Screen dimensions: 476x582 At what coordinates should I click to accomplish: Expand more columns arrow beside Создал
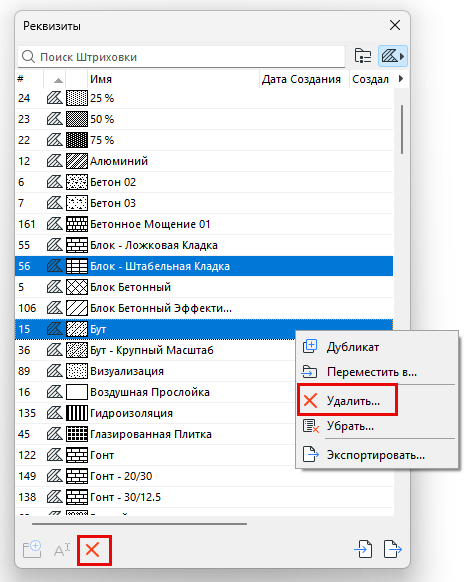[x=401, y=79]
